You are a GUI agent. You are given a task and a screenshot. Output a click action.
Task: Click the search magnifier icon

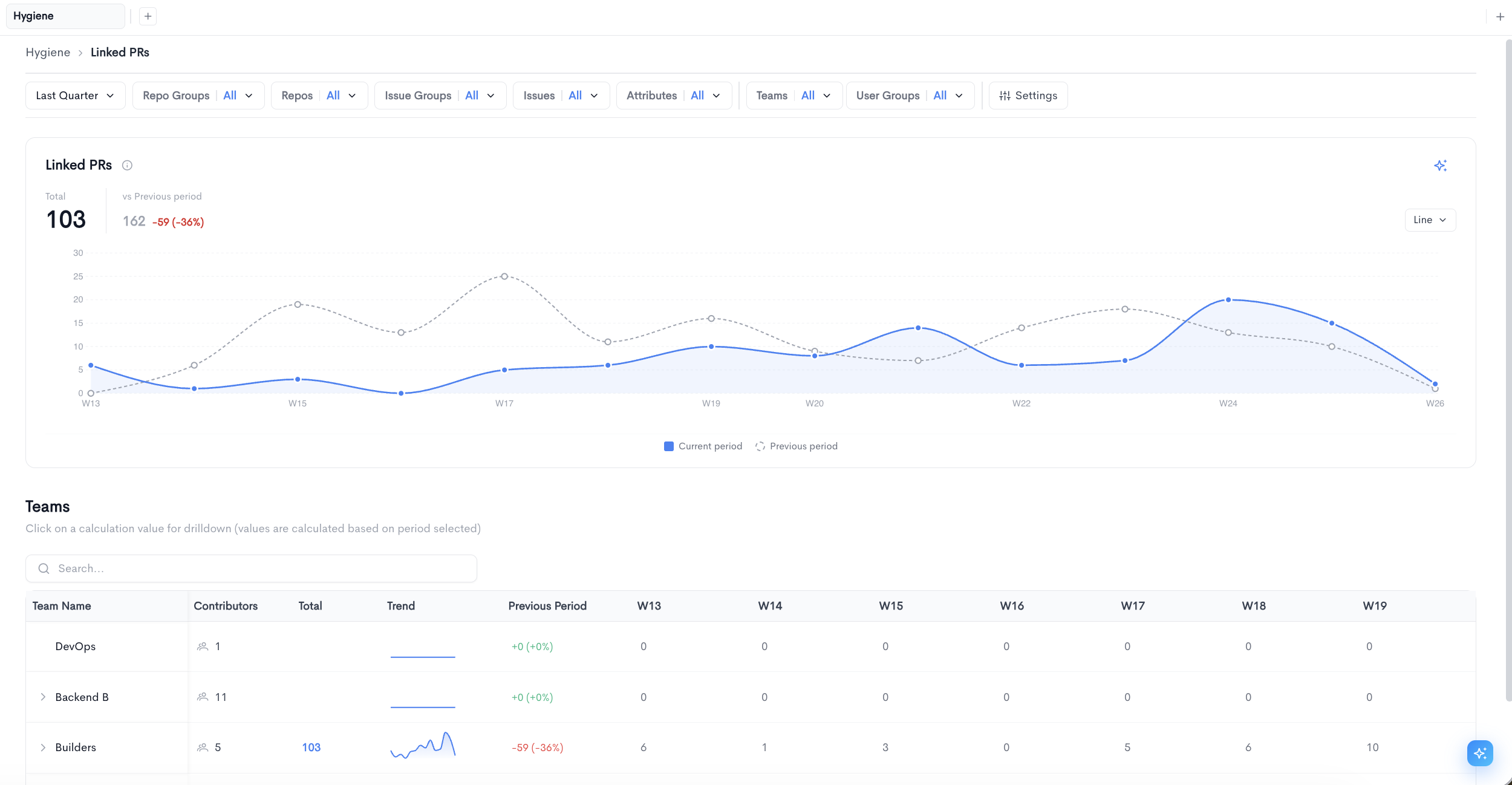click(44, 568)
